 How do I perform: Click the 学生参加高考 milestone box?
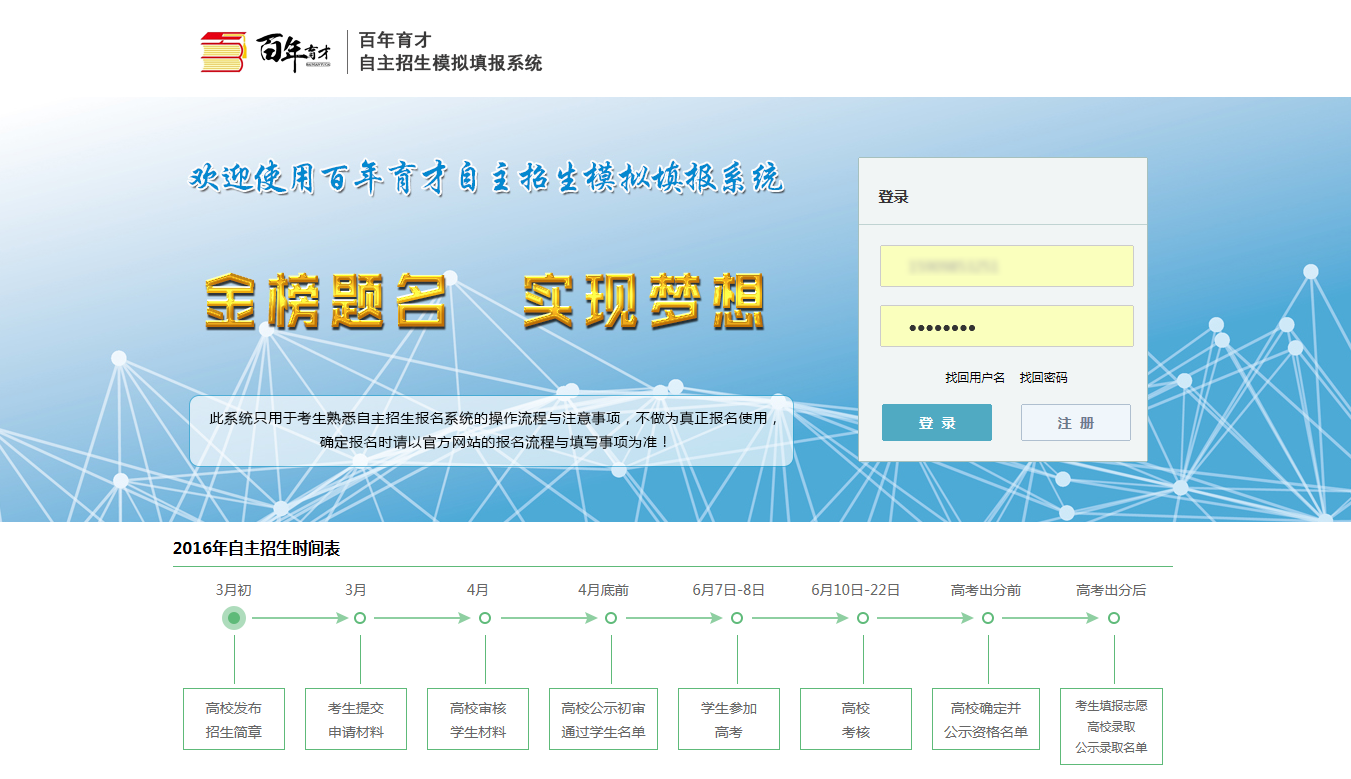click(729, 718)
